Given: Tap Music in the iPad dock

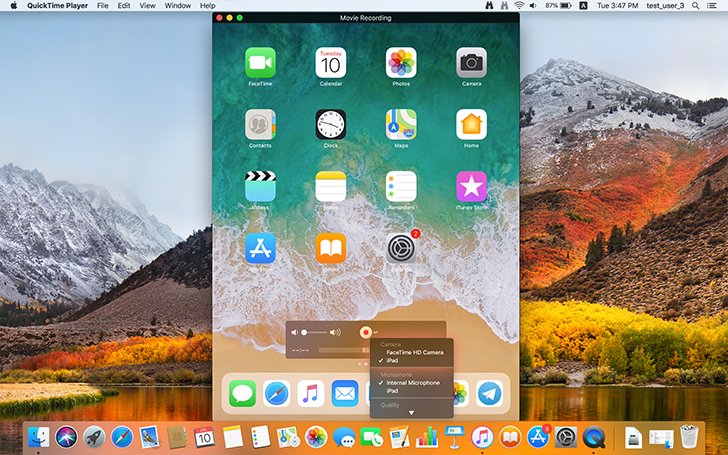Looking at the screenshot, I should coord(311,393).
